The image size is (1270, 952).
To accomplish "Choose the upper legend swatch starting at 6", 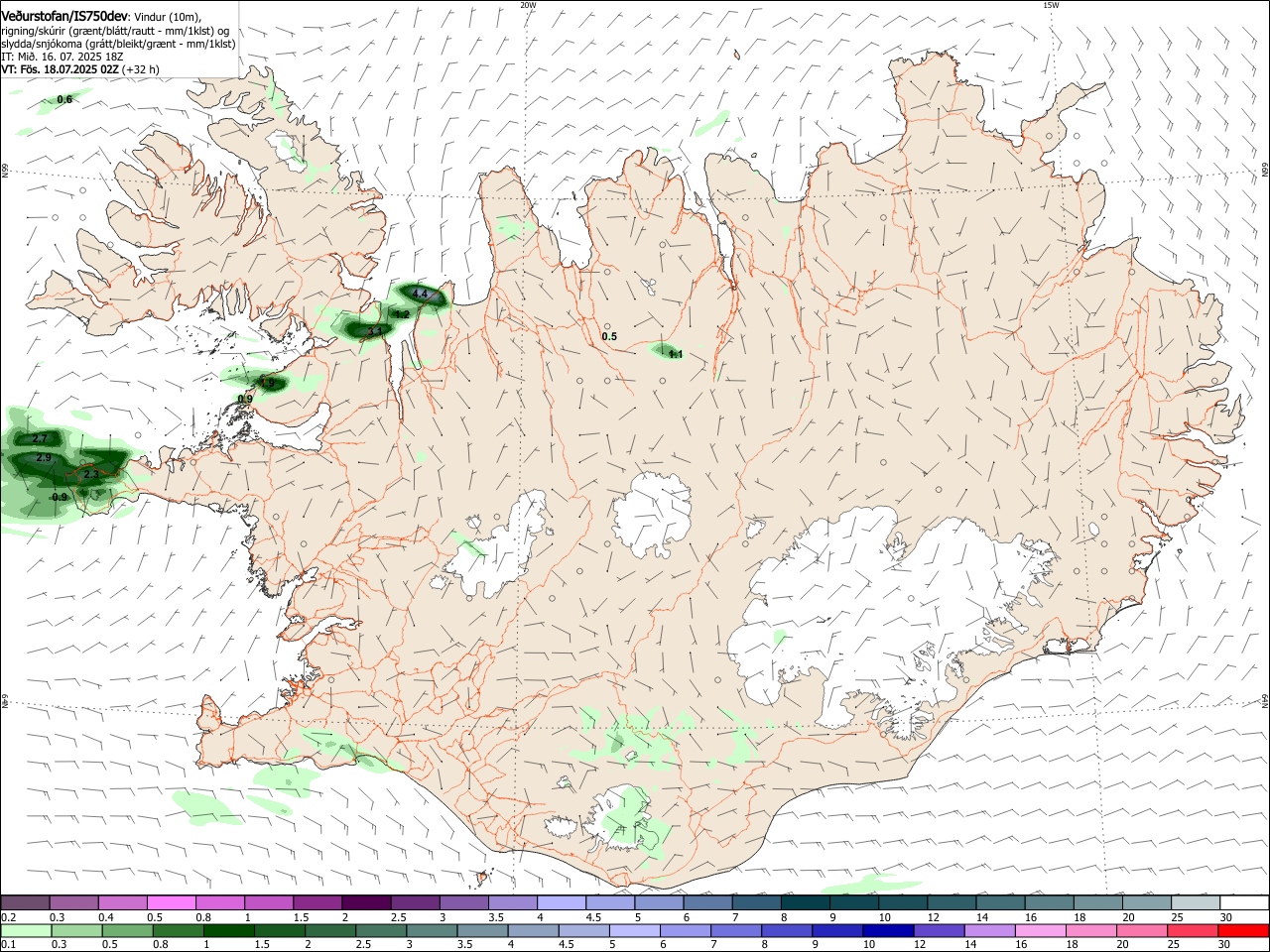I will pos(706,903).
